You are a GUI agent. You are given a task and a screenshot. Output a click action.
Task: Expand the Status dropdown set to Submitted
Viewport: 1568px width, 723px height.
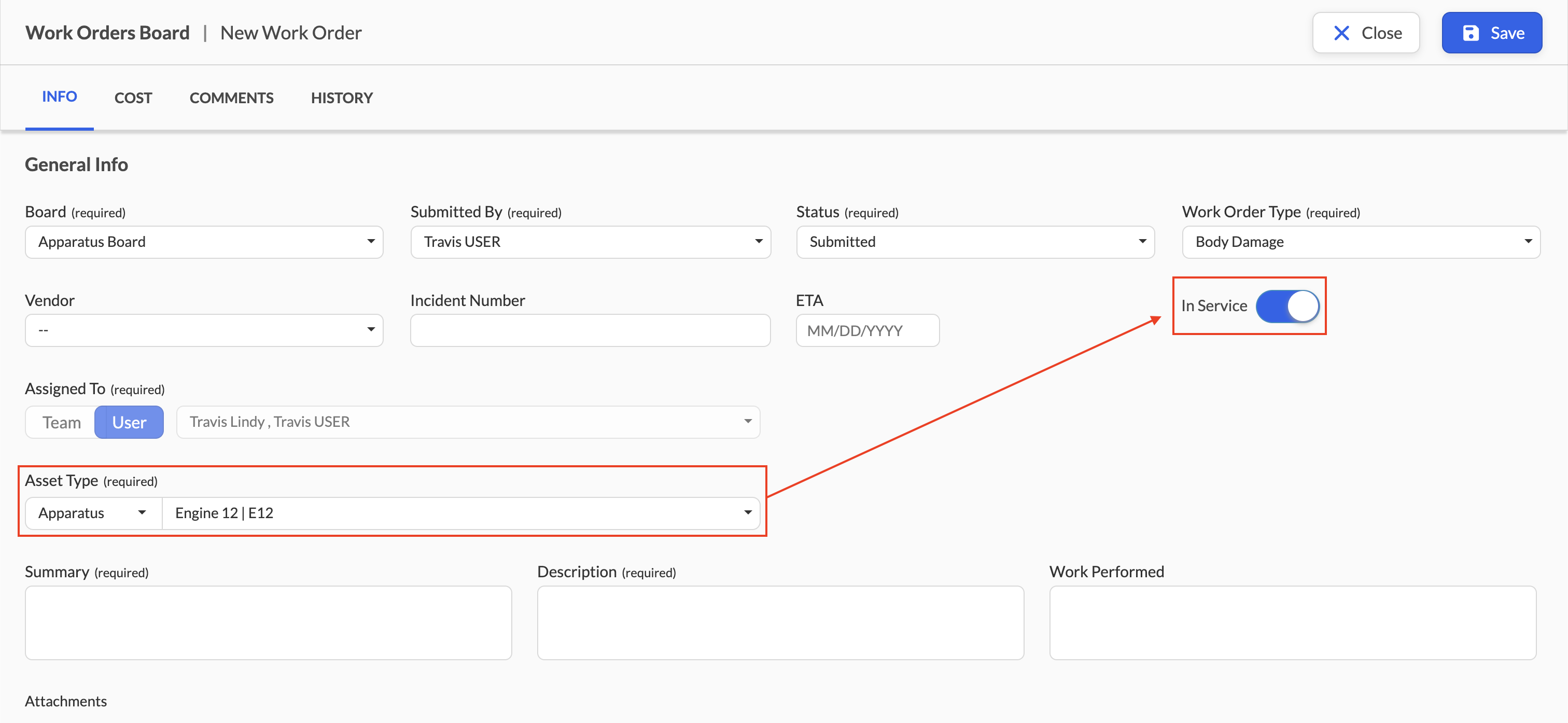pos(975,242)
